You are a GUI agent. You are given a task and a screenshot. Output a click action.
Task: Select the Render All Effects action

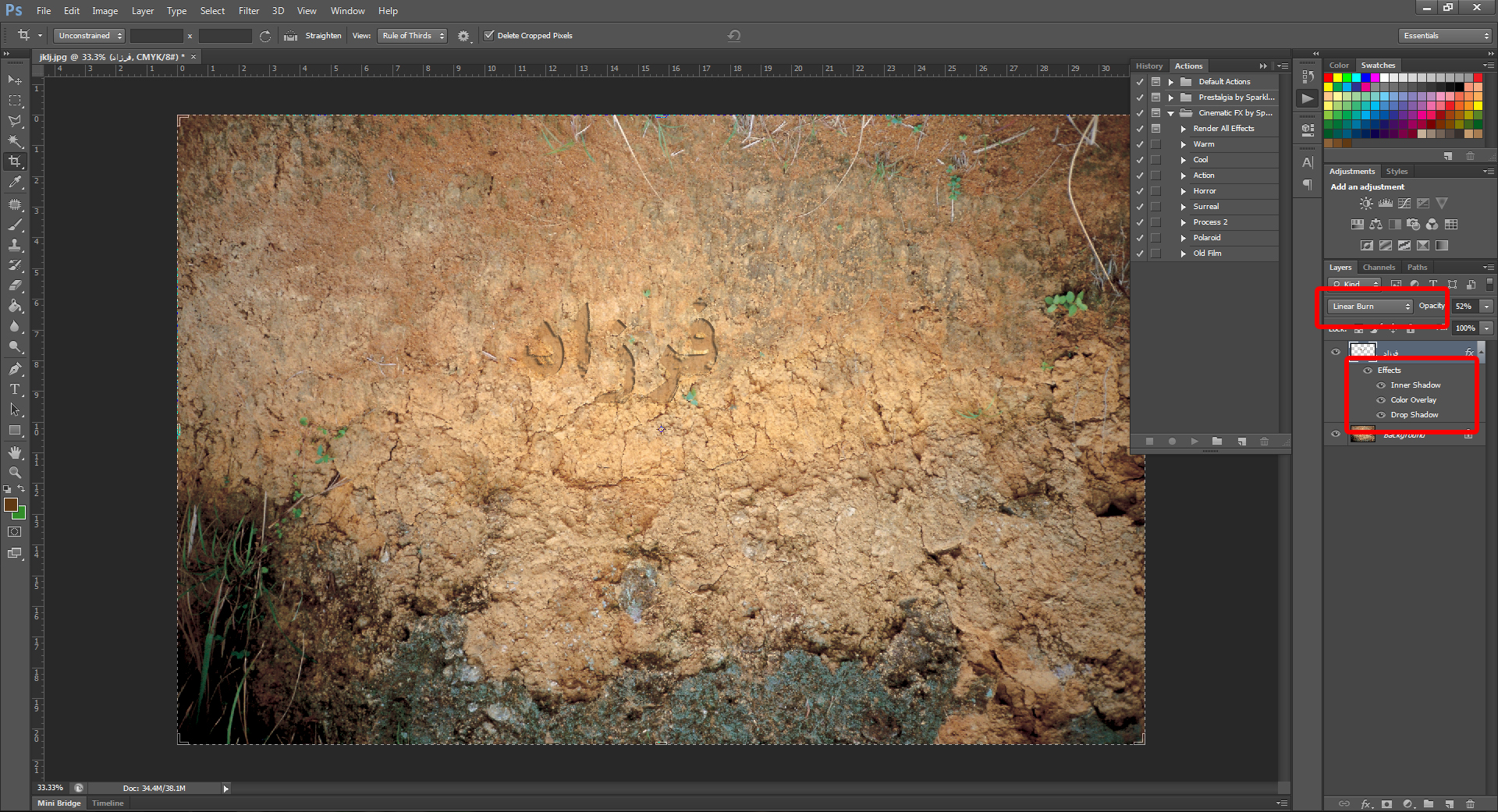click(x=1223, y=129)
